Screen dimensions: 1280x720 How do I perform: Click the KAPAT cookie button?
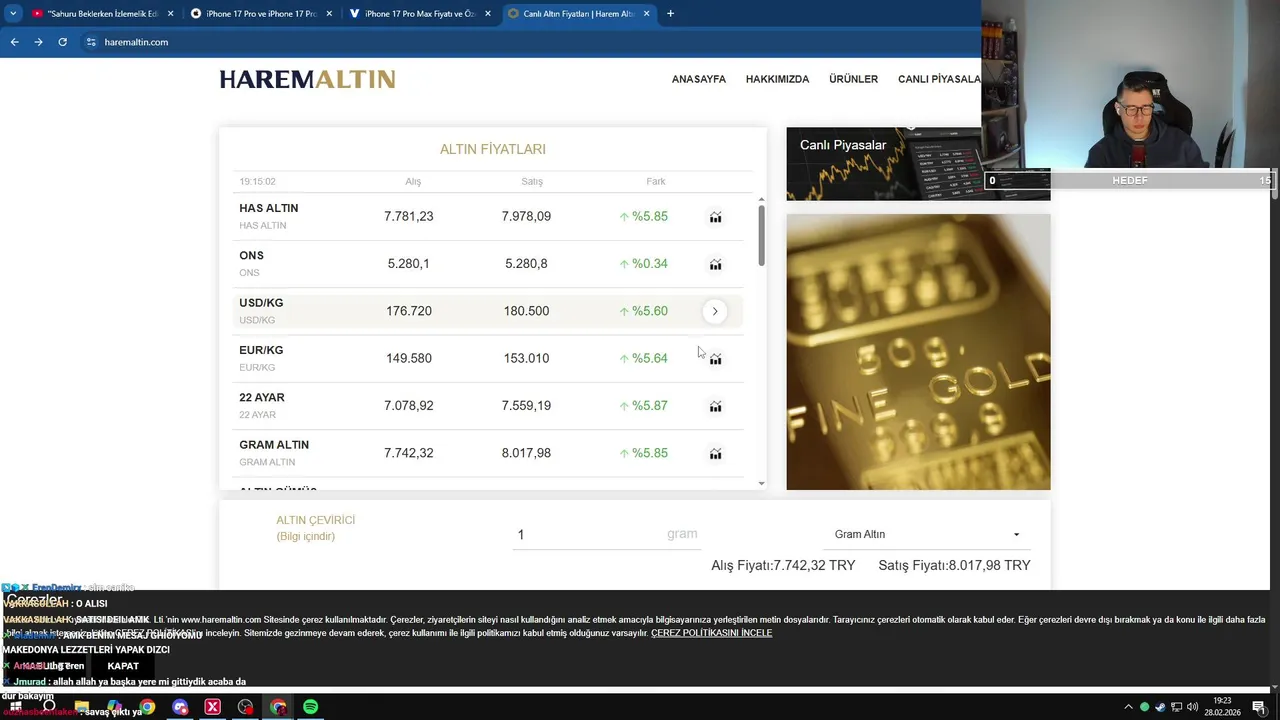(123, 666)
